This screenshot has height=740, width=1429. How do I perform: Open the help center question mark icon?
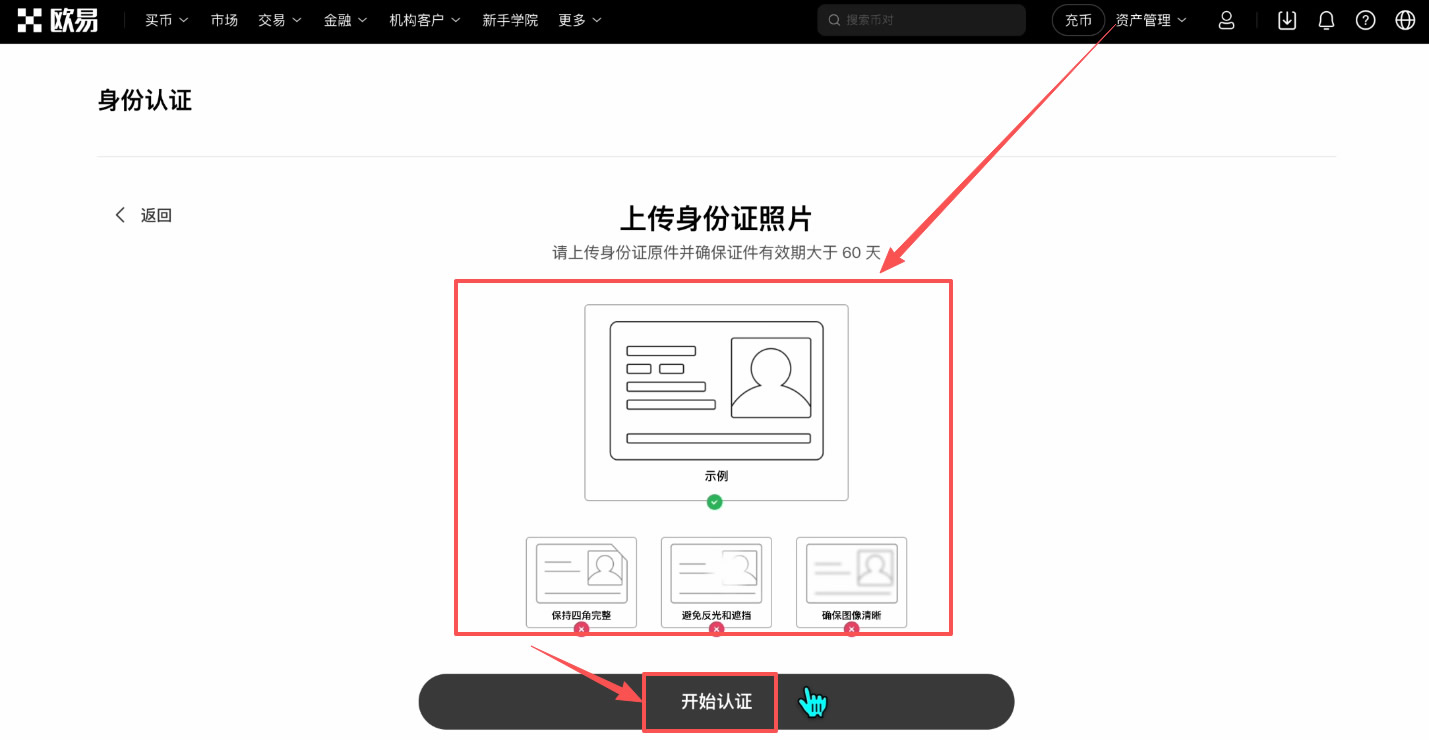pyautogui.click(x=1365, y=20)
